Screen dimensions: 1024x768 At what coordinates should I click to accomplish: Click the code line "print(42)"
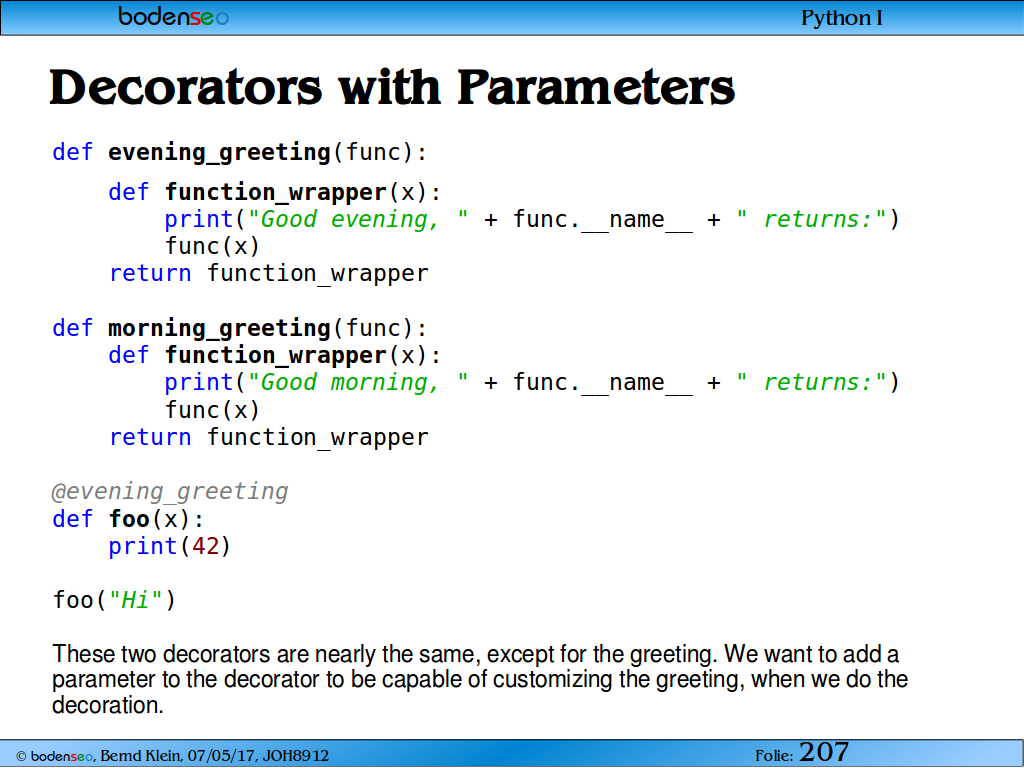(170, 546)
